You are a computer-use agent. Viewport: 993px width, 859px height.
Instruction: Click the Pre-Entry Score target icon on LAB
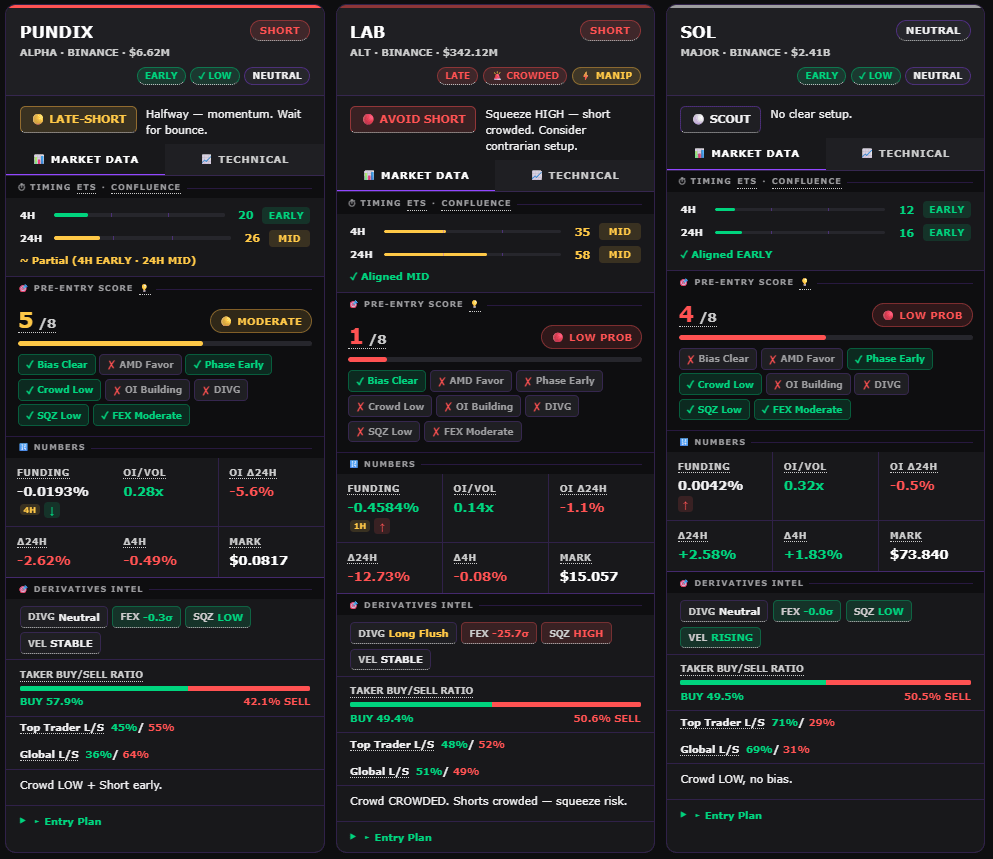tap(354, 305)
